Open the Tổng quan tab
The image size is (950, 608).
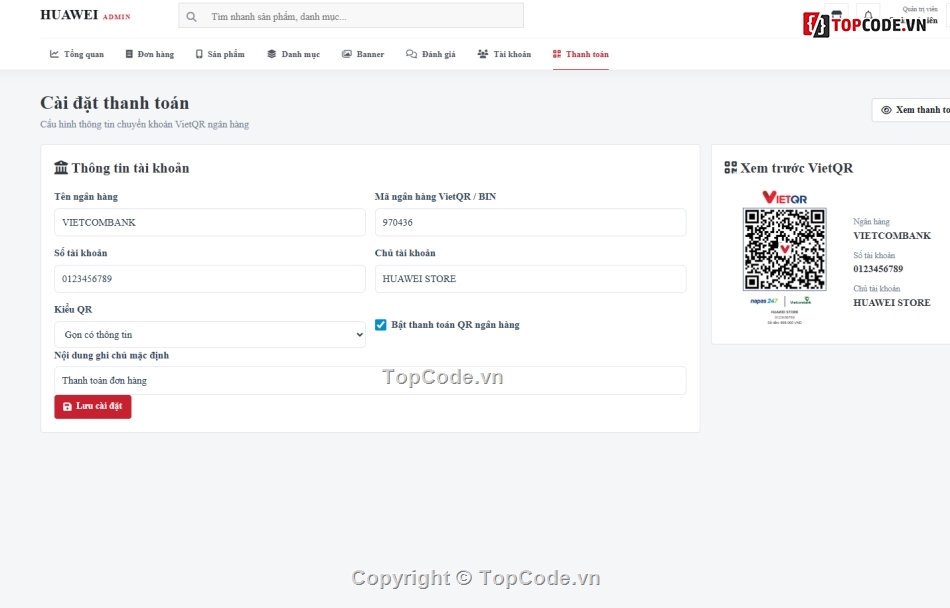click(x=76, y=54)
